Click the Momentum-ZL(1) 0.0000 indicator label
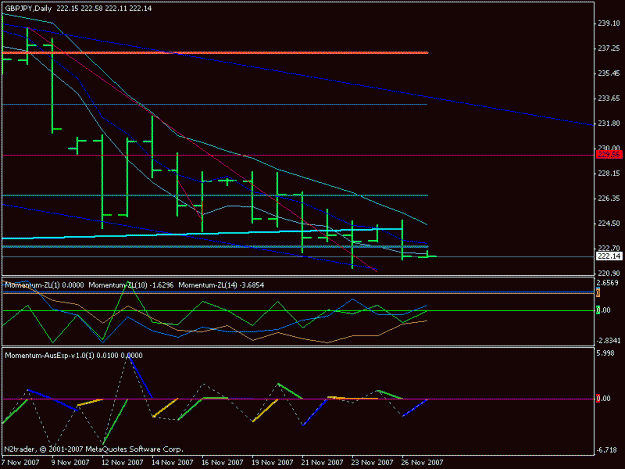The height and width of the screenshot is (469, 625). (44, 285)
